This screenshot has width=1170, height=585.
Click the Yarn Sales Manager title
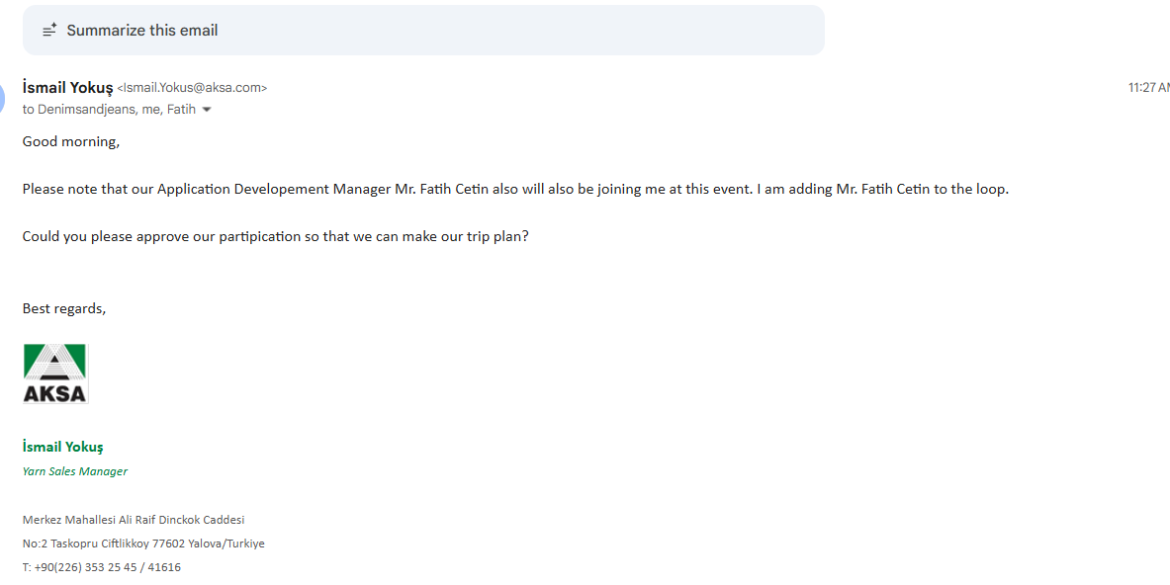coord(75,471)
